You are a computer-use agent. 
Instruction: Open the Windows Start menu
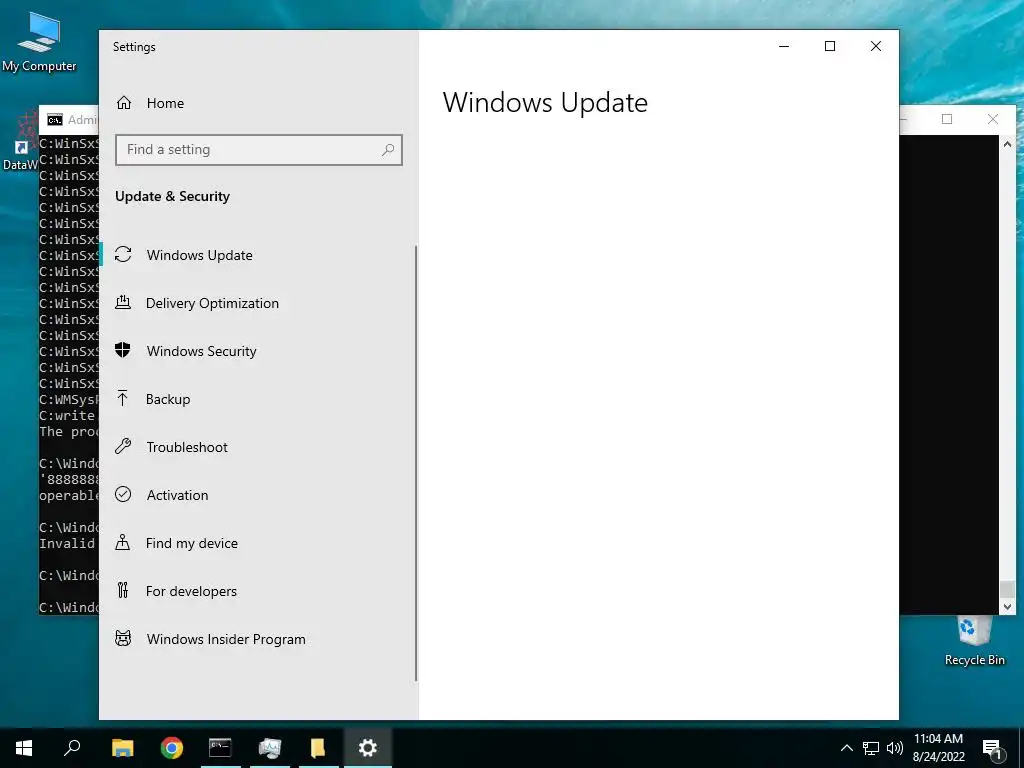[24, 748]
